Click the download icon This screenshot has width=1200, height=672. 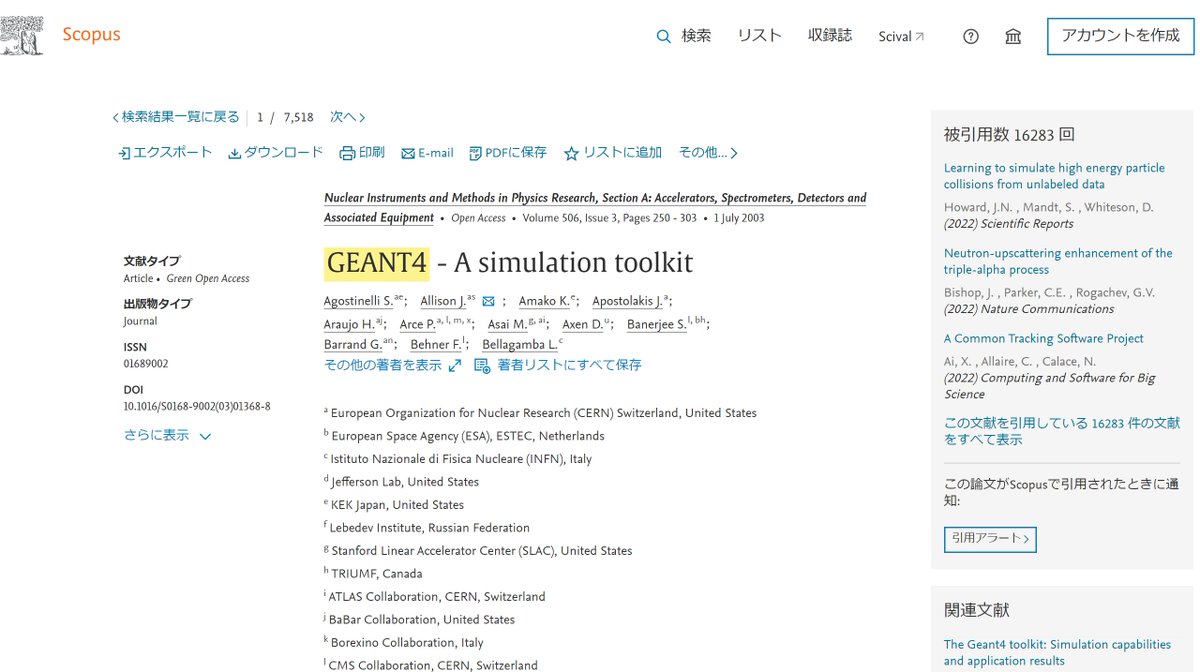click(235, 153)
